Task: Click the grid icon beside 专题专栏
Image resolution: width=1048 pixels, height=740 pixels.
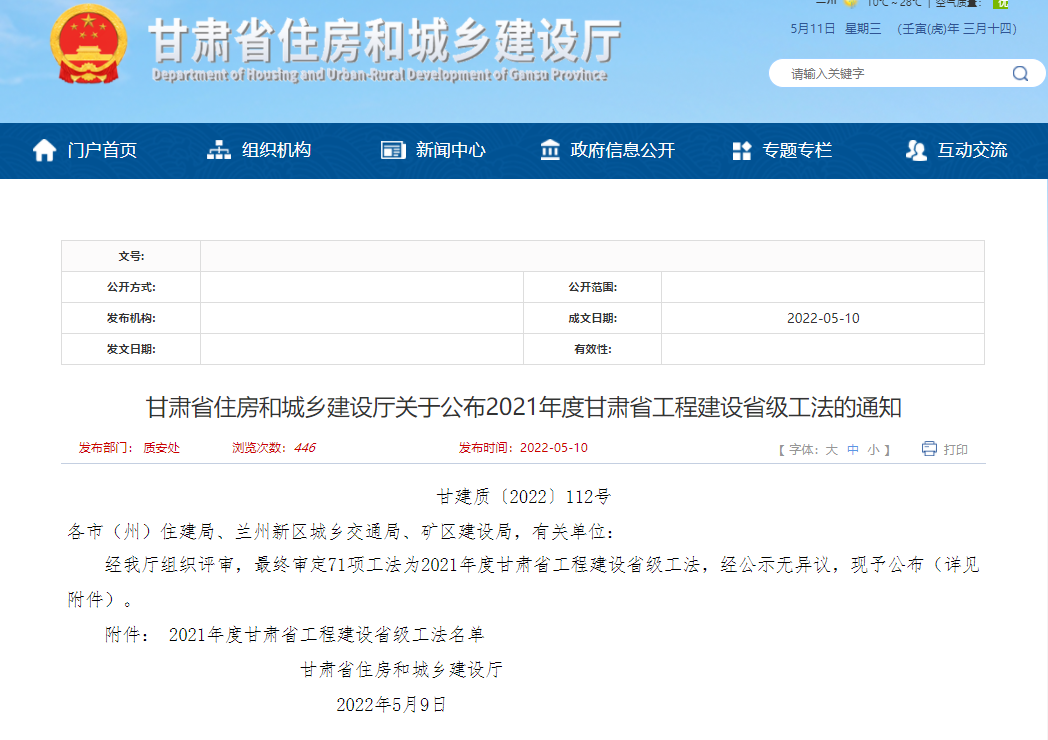Action: point(742,150)
